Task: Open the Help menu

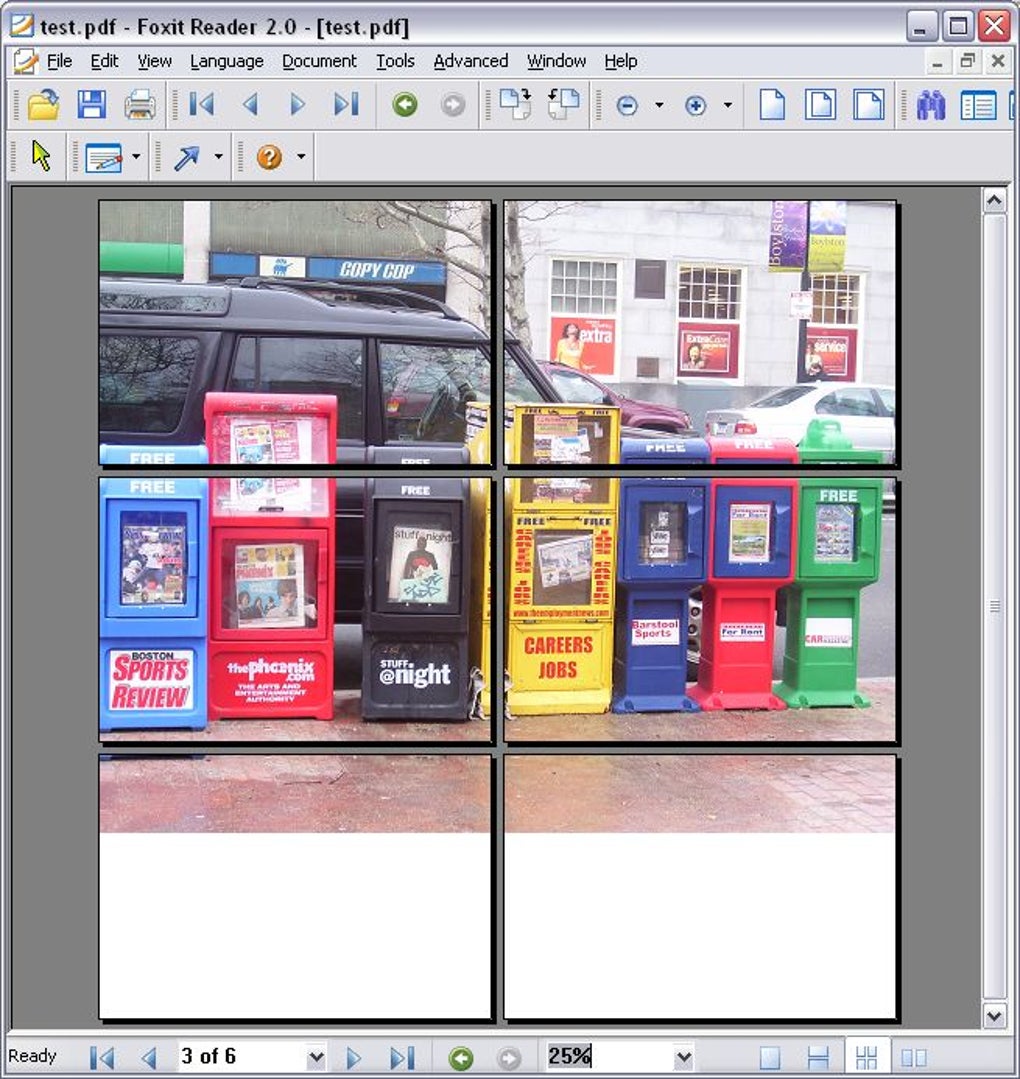Action: (621, 61)
